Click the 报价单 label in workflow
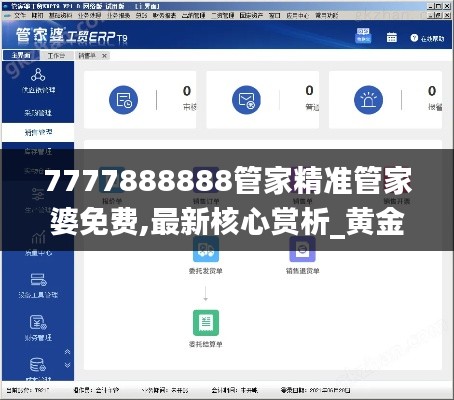Screen dimensions: 454x400 tap(112, 201)
